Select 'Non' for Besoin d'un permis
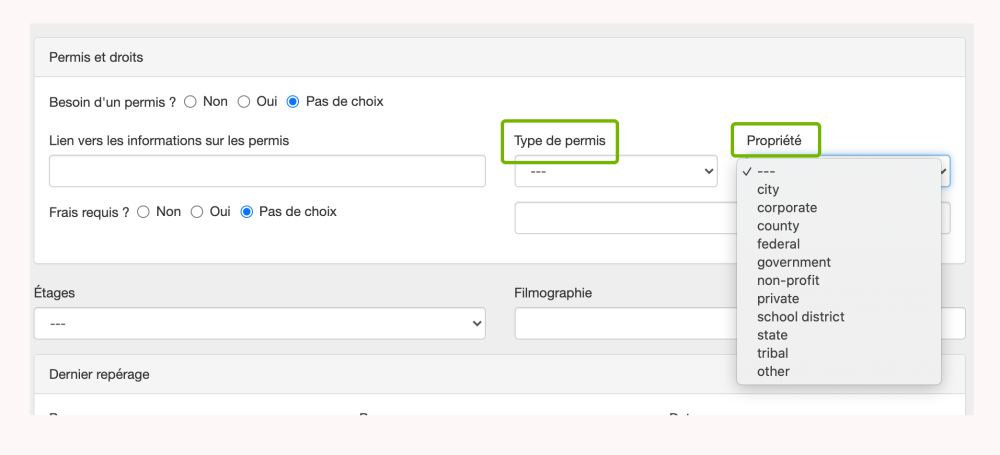 pos(191,102)
